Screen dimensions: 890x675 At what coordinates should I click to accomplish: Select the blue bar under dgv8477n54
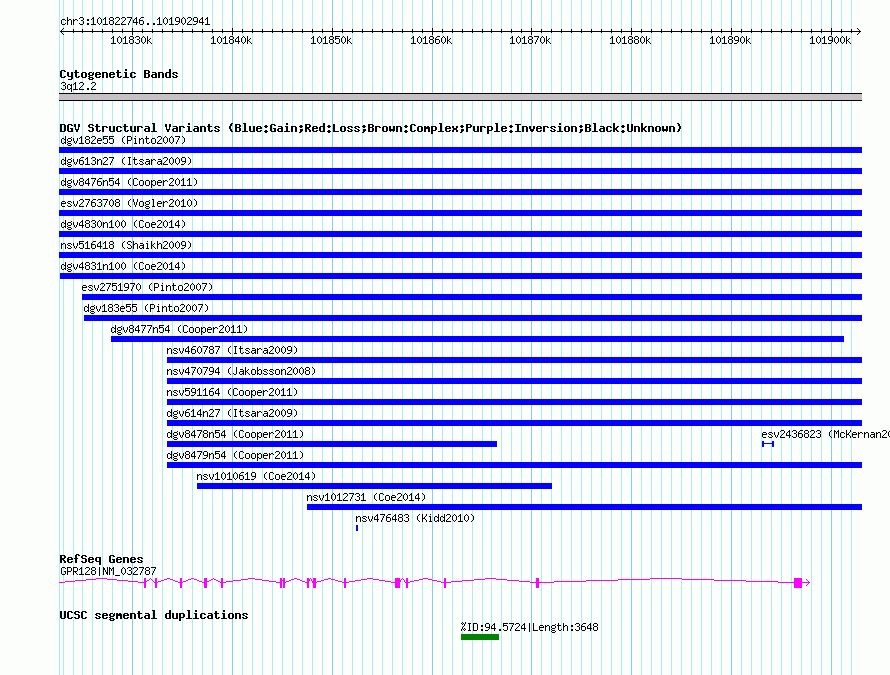pyautogui.click(x=477, y=339)
